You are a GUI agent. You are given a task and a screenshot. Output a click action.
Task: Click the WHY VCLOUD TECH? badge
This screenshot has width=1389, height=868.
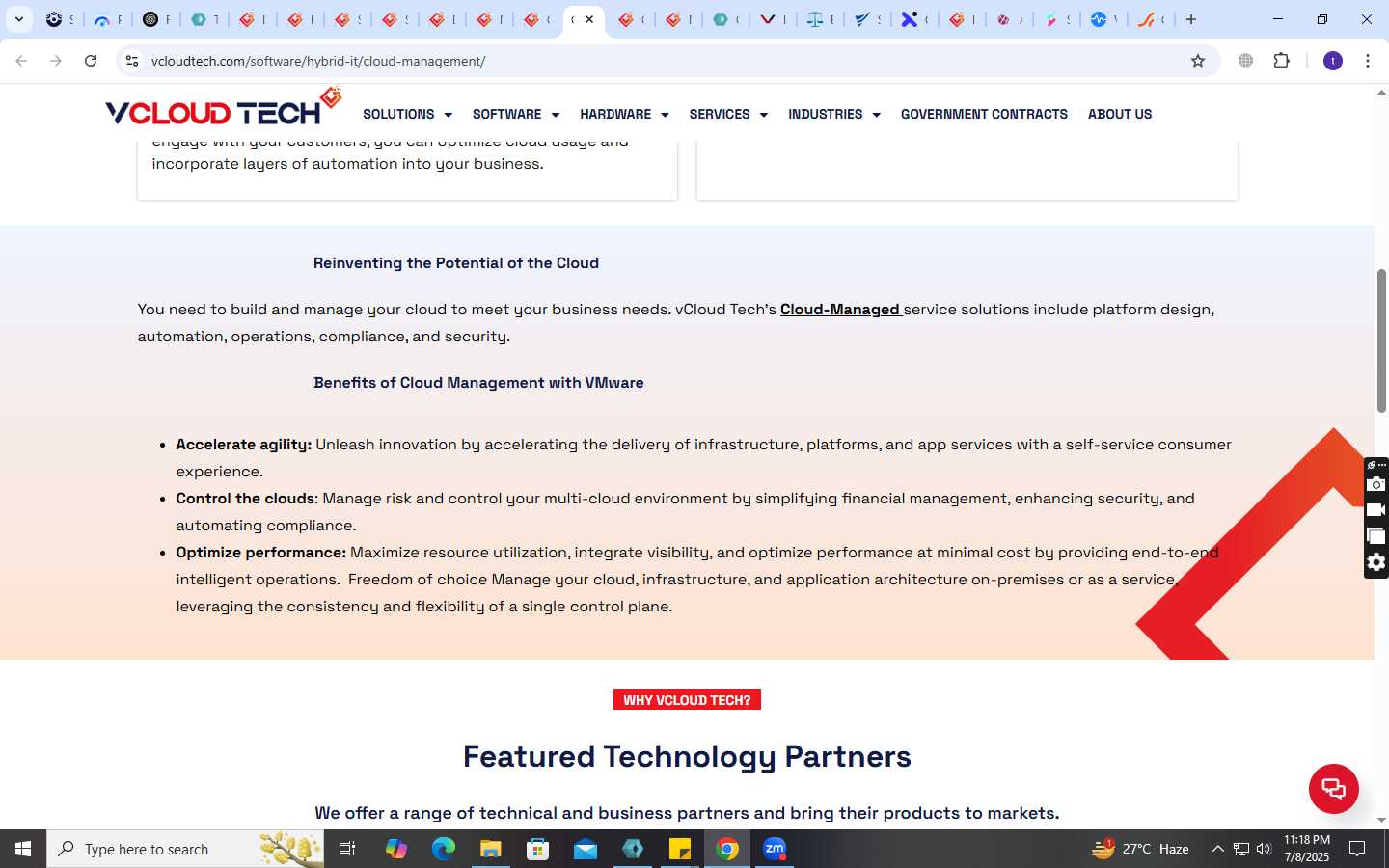coord(687,699)
